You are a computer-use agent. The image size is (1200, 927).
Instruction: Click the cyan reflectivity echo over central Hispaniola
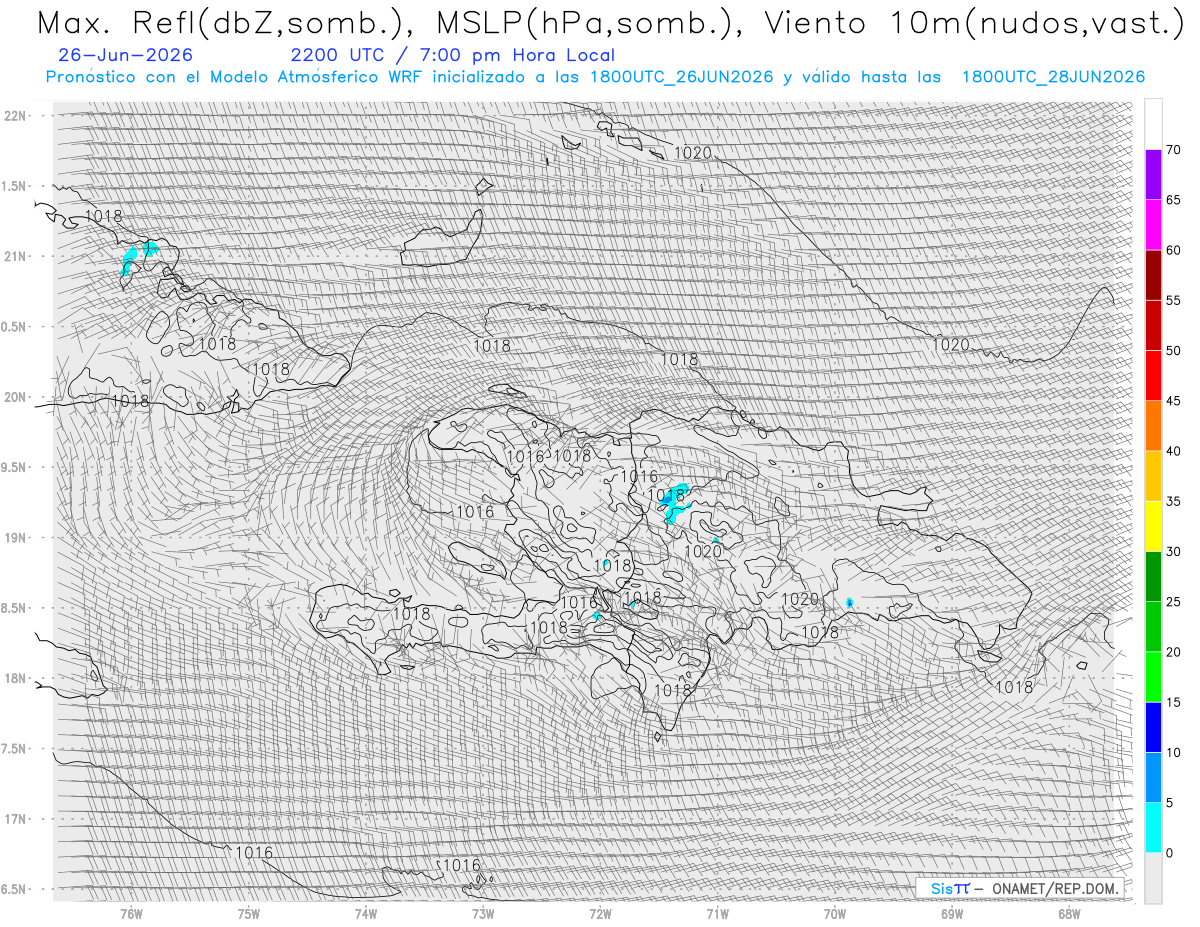675,503
